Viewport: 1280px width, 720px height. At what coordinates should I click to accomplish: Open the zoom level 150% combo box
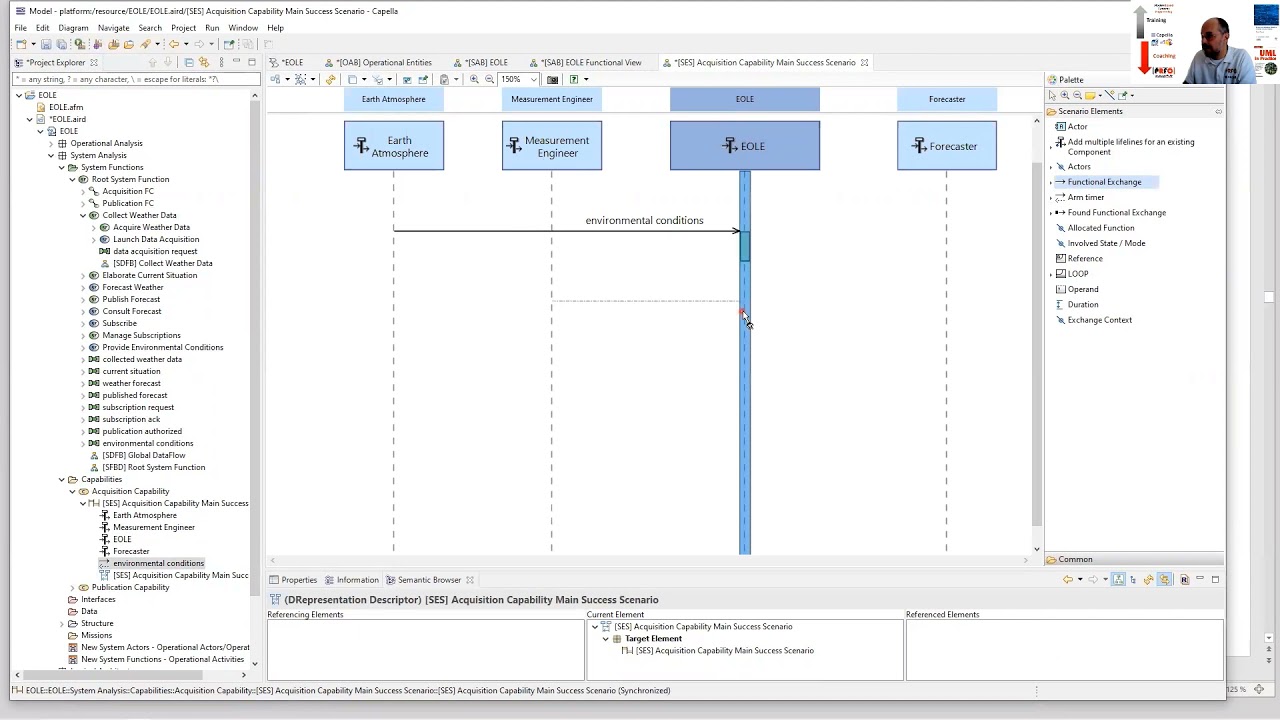(519, 79)
